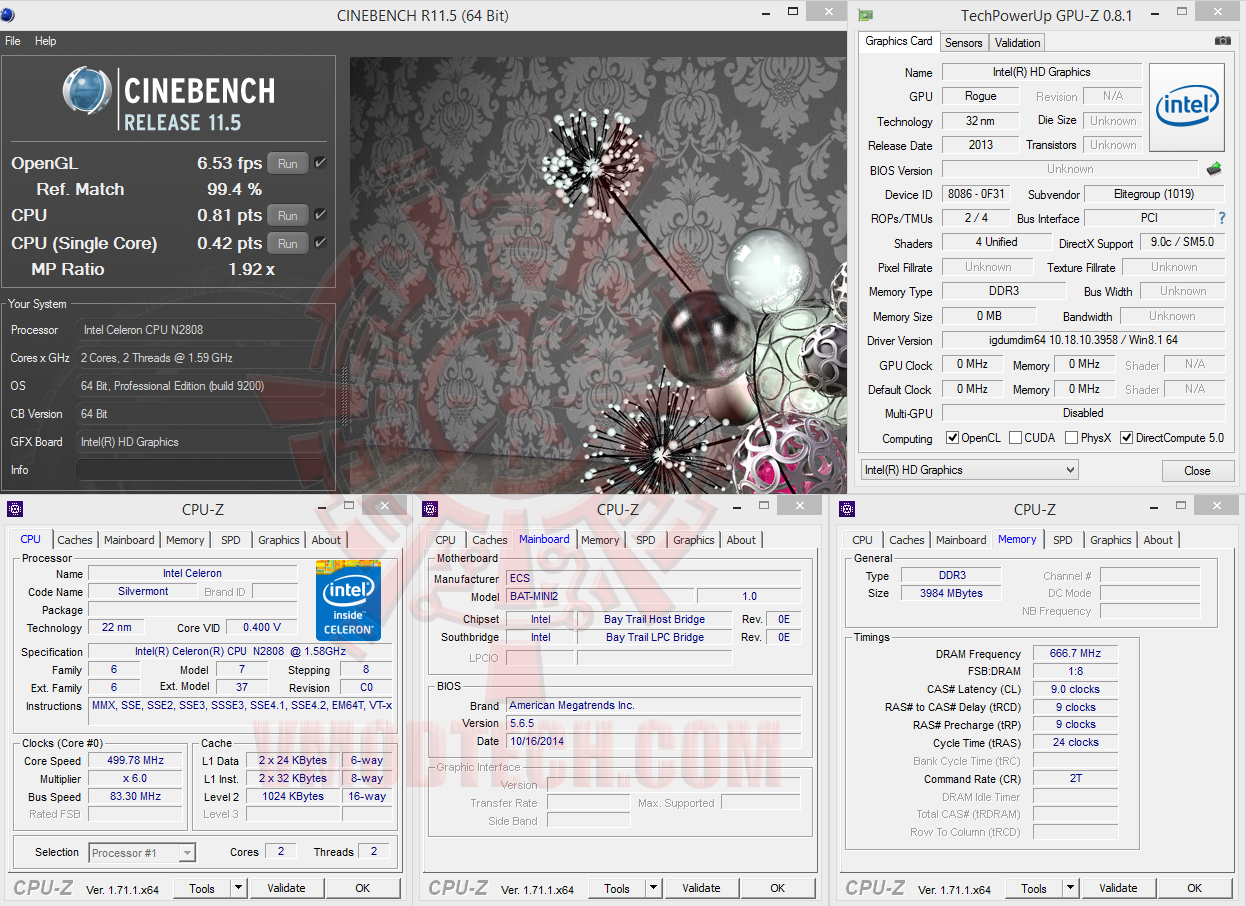Click the Info text field in Cinebench

[x=204, y=470]
